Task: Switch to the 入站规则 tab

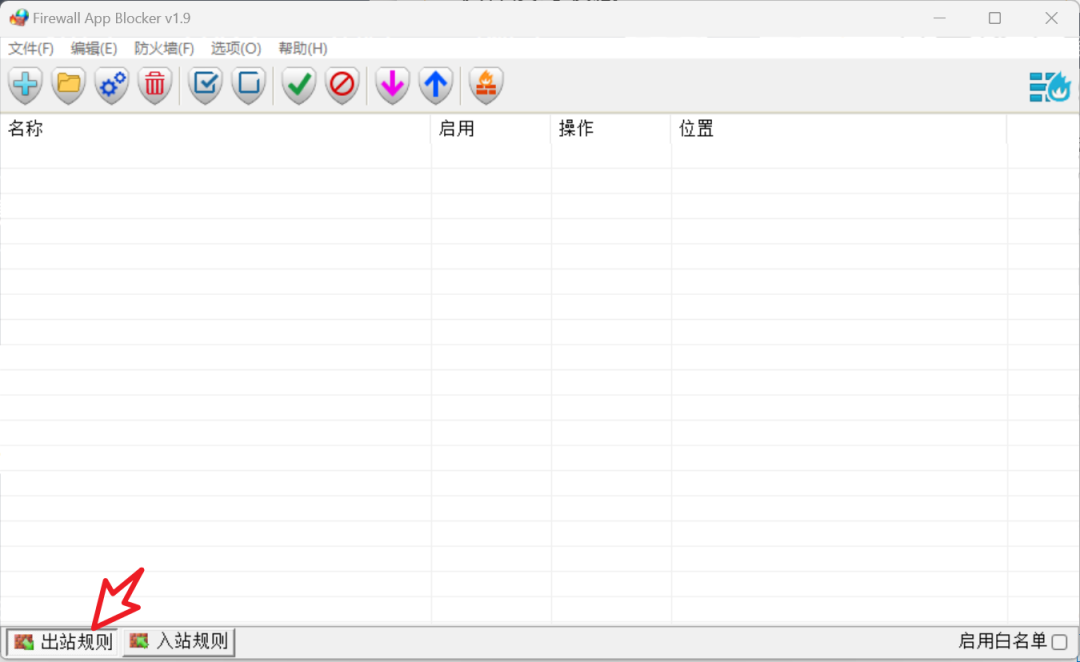Action: (x=180, y=642)
